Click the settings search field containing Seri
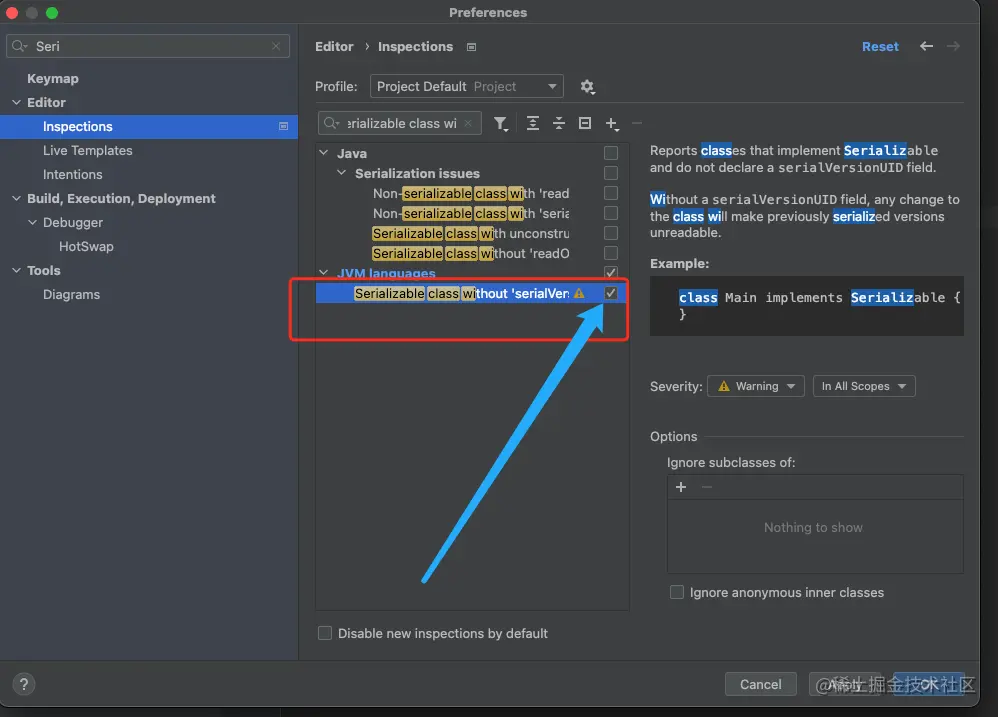998x717 pixels. point(148,46)
